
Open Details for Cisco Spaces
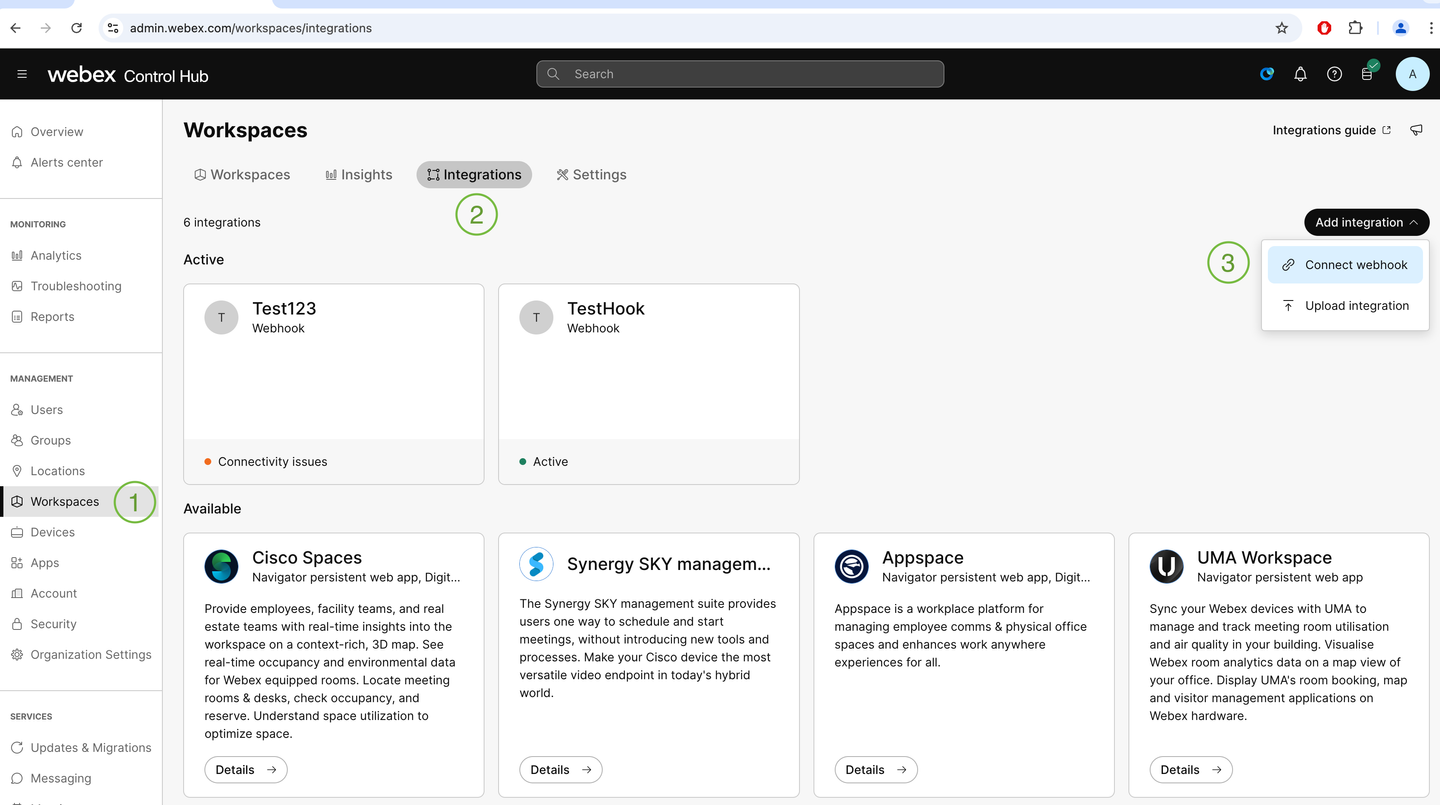246,770
